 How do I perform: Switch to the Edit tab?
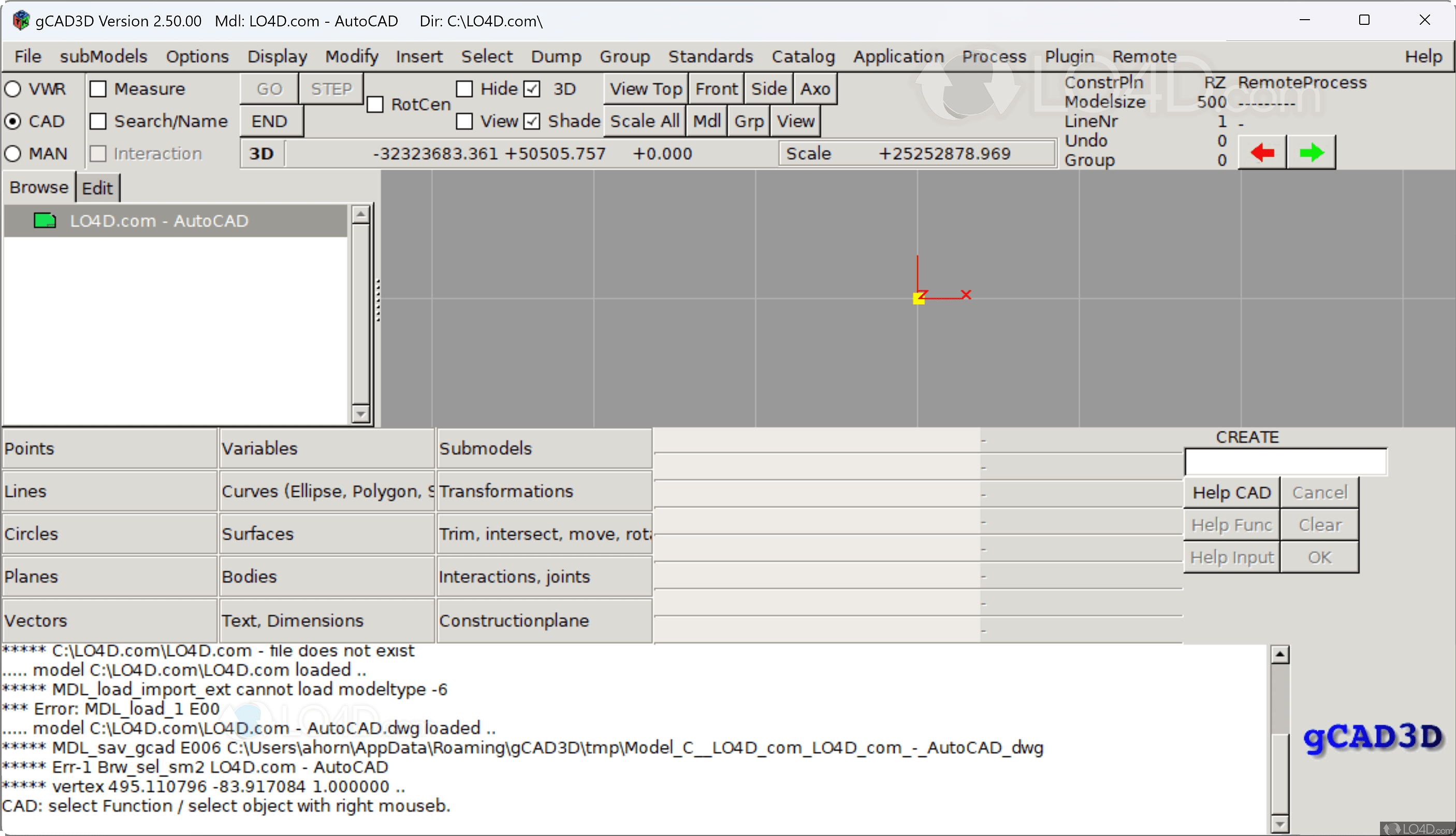point(97,188)
